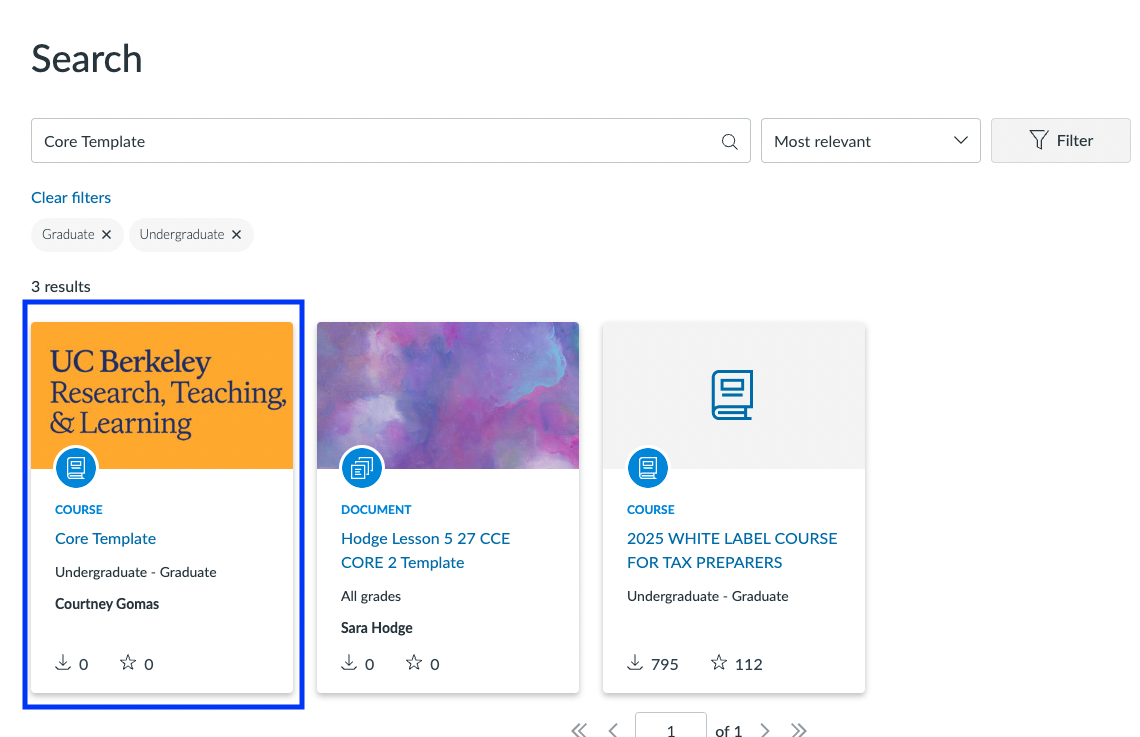
Task: Go to the next page arrow
Action: (x=765, y=730)
